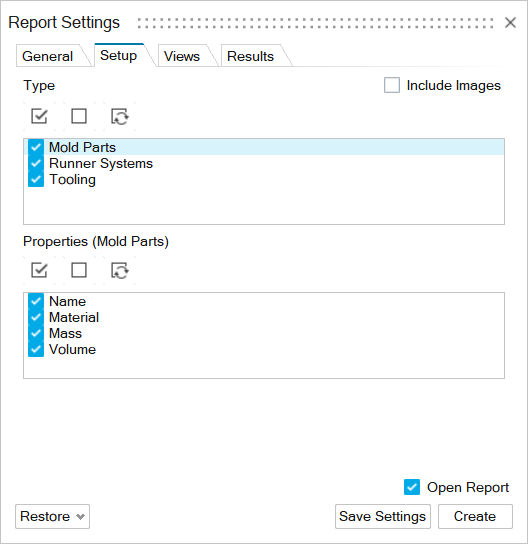Click invert selection icon under Type

pos(120,116)
